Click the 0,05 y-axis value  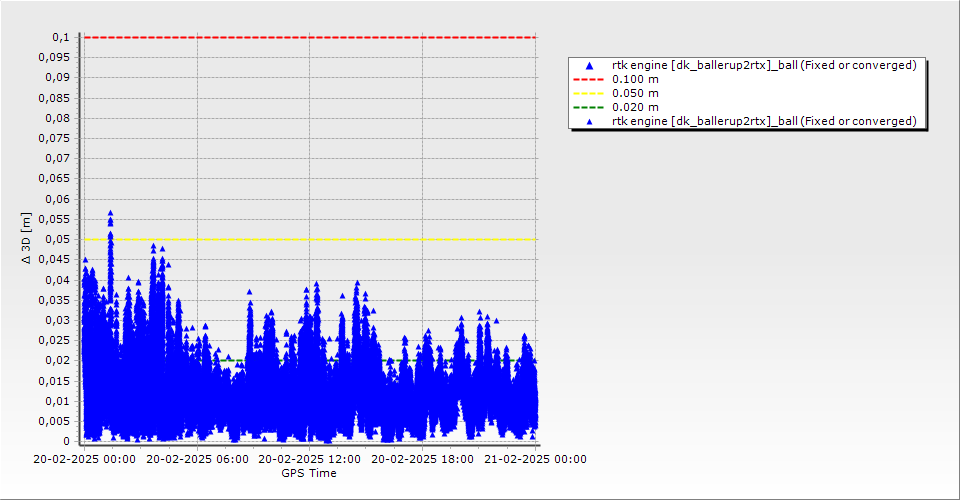click(58, 239)
